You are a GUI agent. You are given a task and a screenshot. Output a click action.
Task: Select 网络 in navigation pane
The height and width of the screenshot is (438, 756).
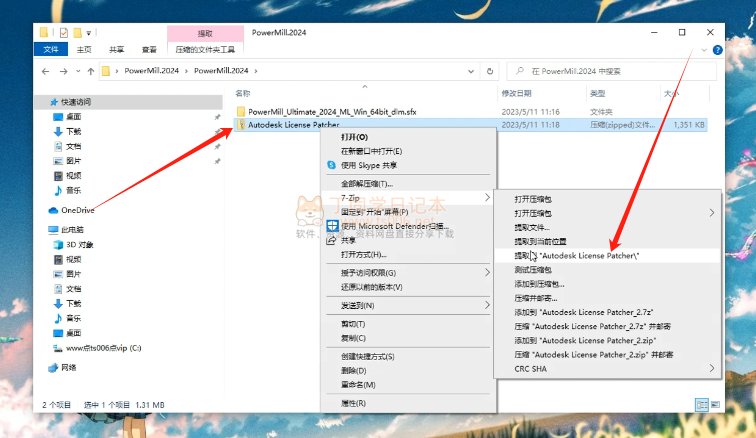pyautogui.click(x=63, y=368)
